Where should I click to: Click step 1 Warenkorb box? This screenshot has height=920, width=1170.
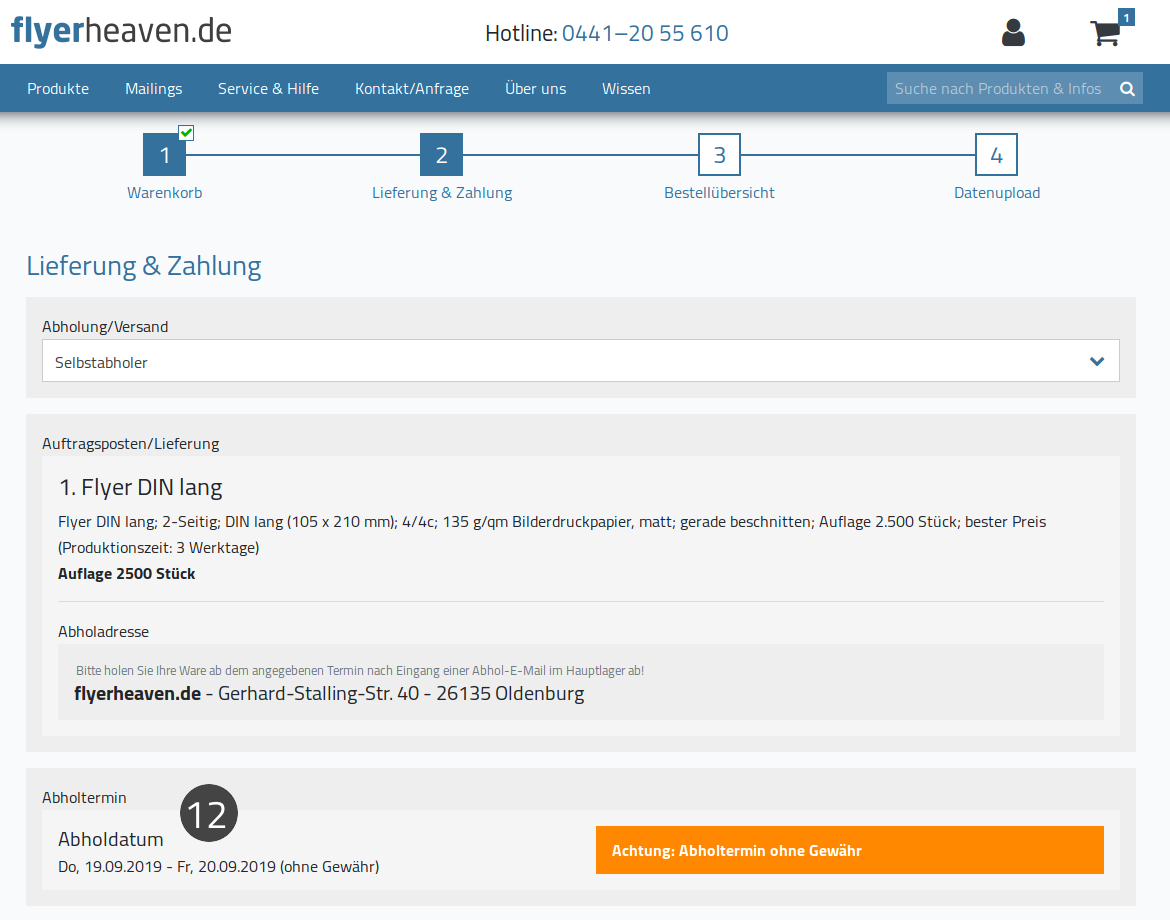pyautogui.click(x=164, y=154)
